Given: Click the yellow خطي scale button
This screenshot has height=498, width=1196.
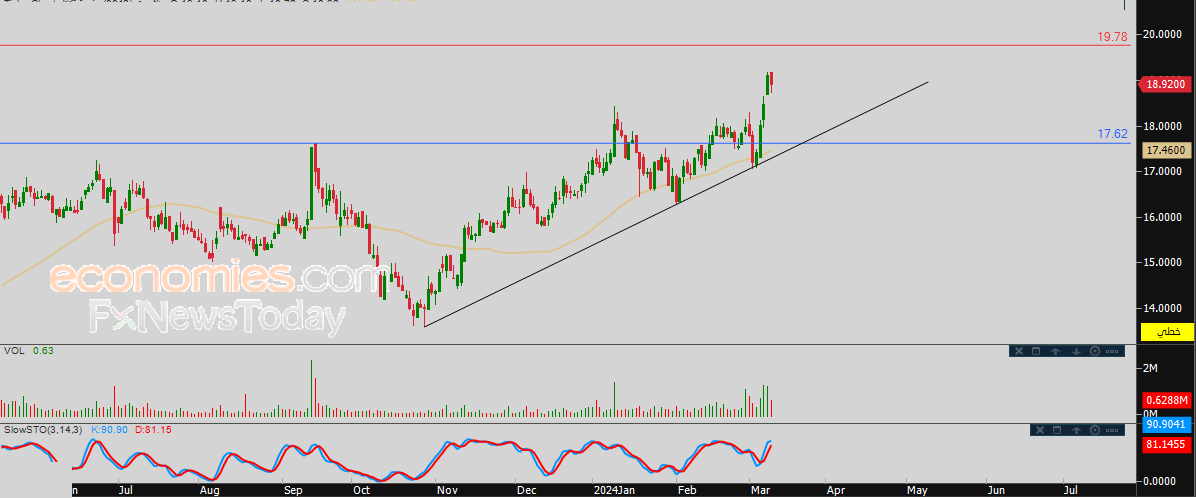Looking at the screenshot, I should coord(1167,332).
